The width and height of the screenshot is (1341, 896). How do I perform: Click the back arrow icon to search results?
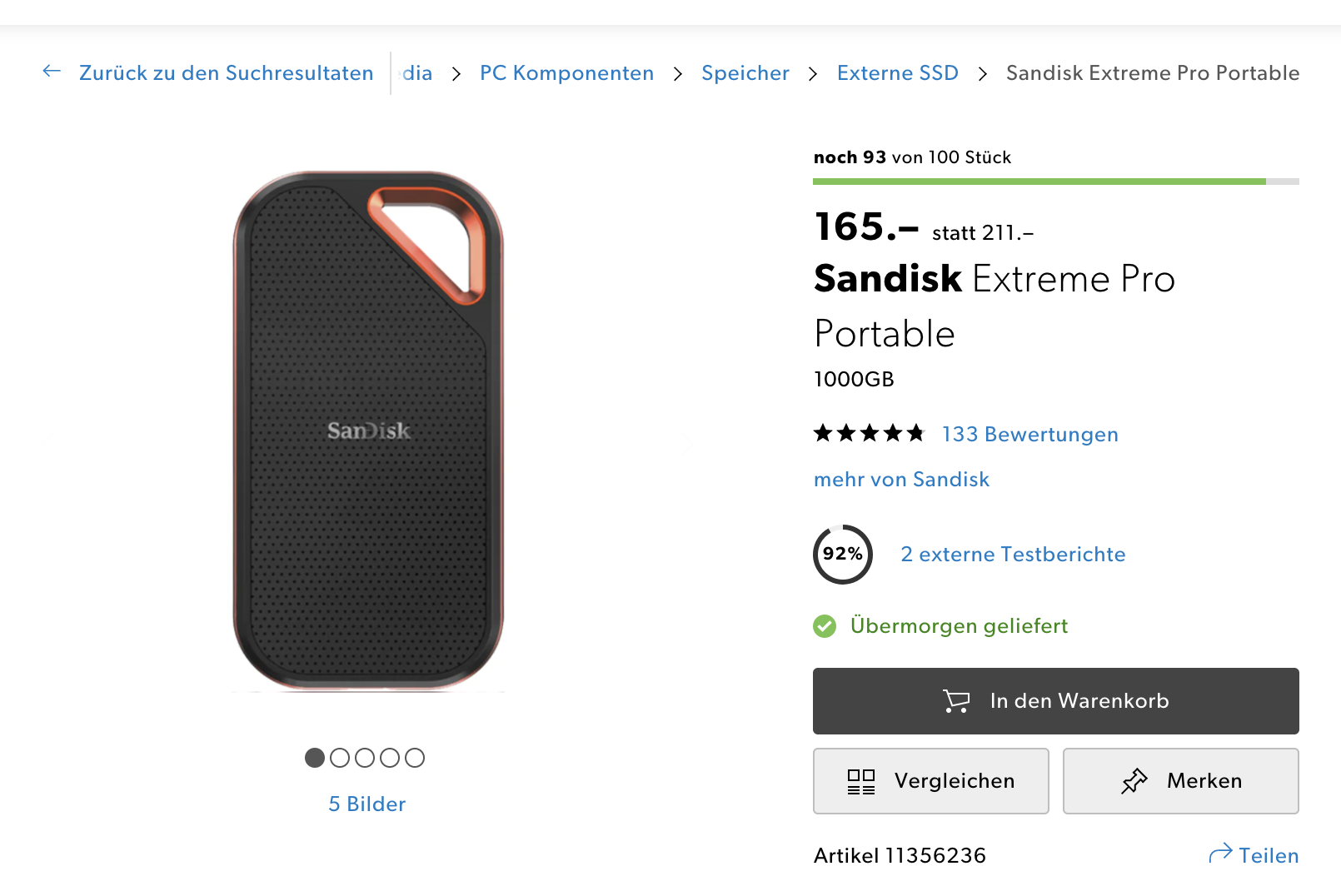tap(52, 72)
